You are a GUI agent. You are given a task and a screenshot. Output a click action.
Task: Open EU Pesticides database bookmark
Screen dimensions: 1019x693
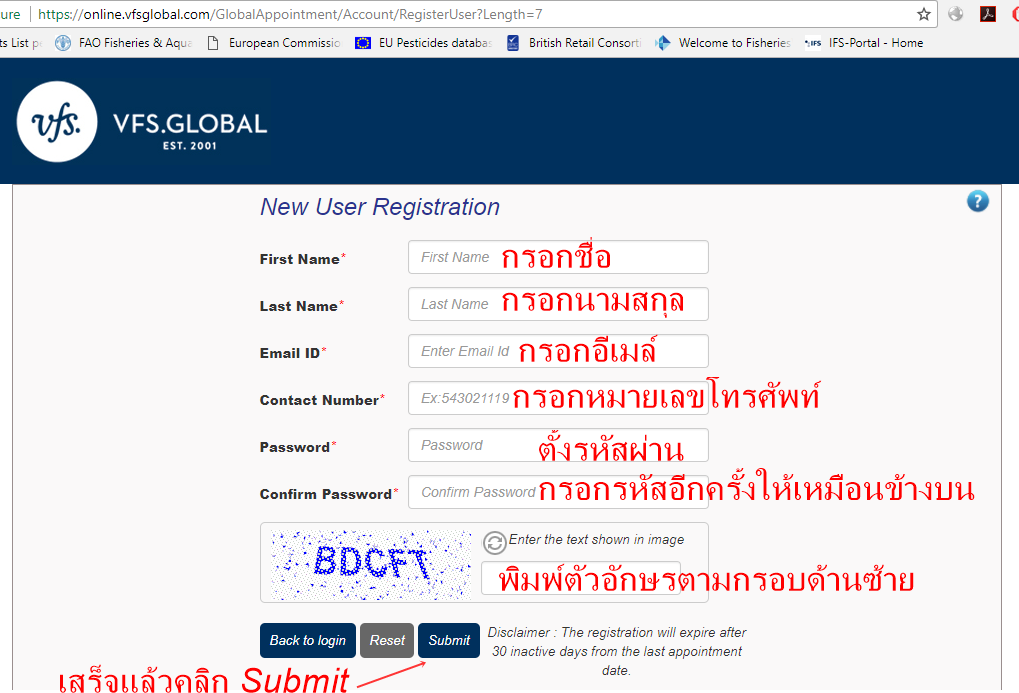click(x=424, y=43)
